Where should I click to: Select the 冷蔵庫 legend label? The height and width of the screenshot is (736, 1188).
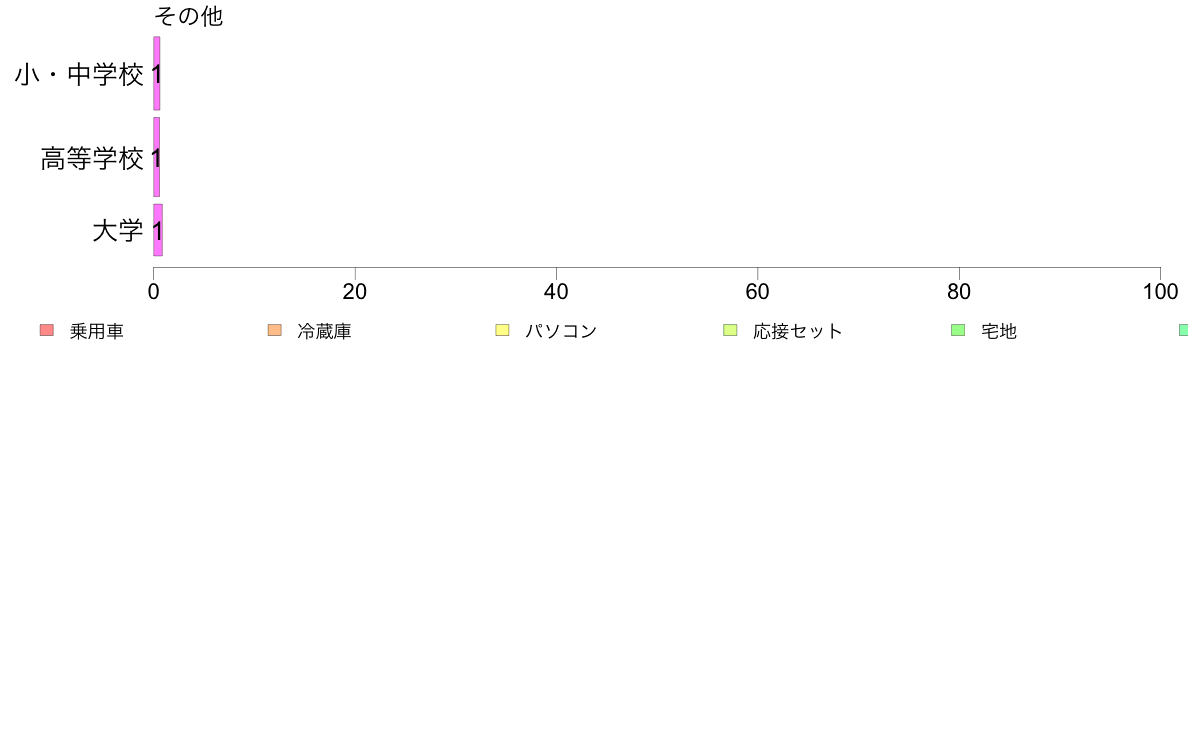[x=324, y=331]
